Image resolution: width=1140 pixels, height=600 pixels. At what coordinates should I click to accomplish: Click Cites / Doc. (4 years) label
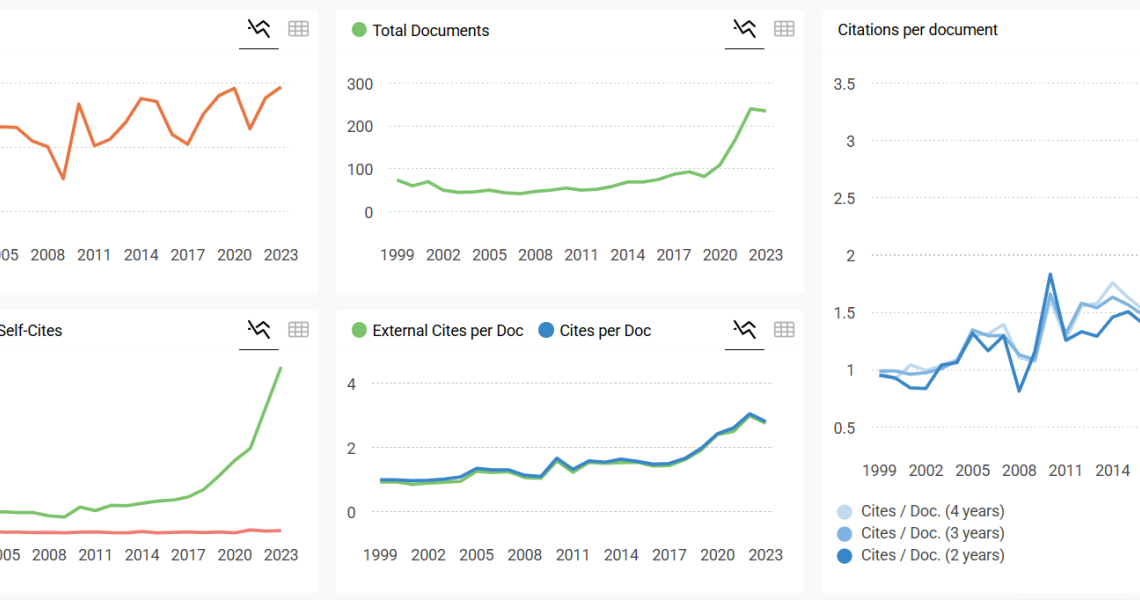pos(932,511)
